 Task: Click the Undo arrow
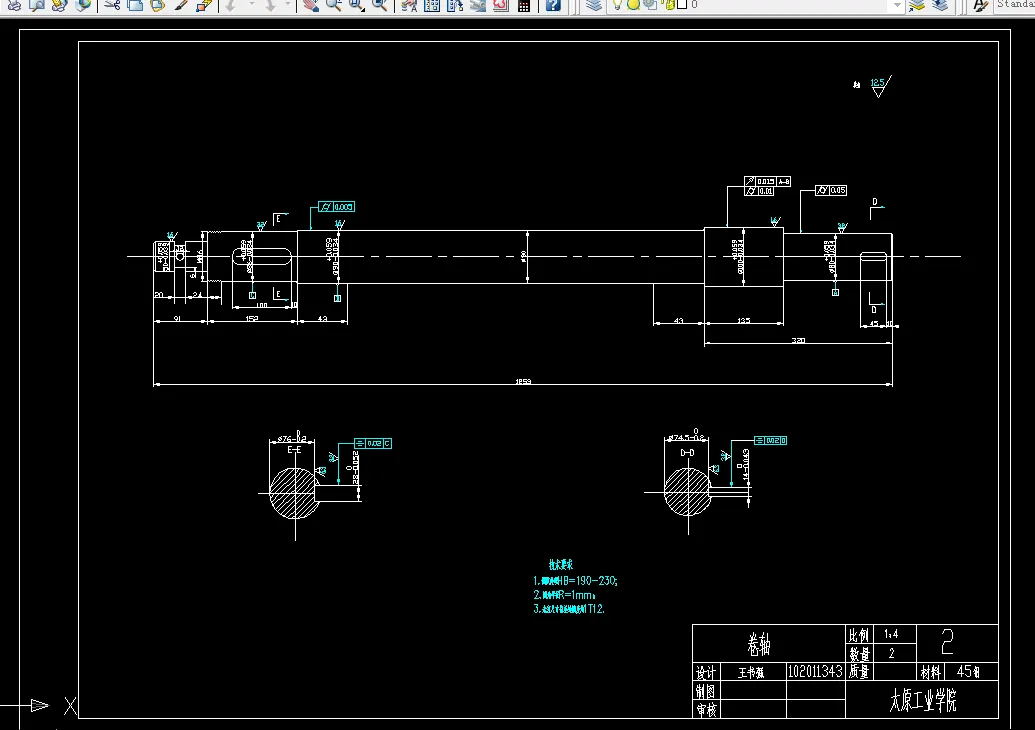[230, 5]
